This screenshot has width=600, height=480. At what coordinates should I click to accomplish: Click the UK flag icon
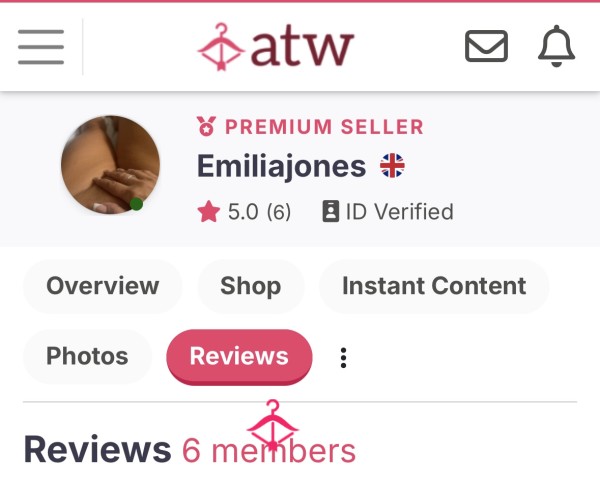392,165
